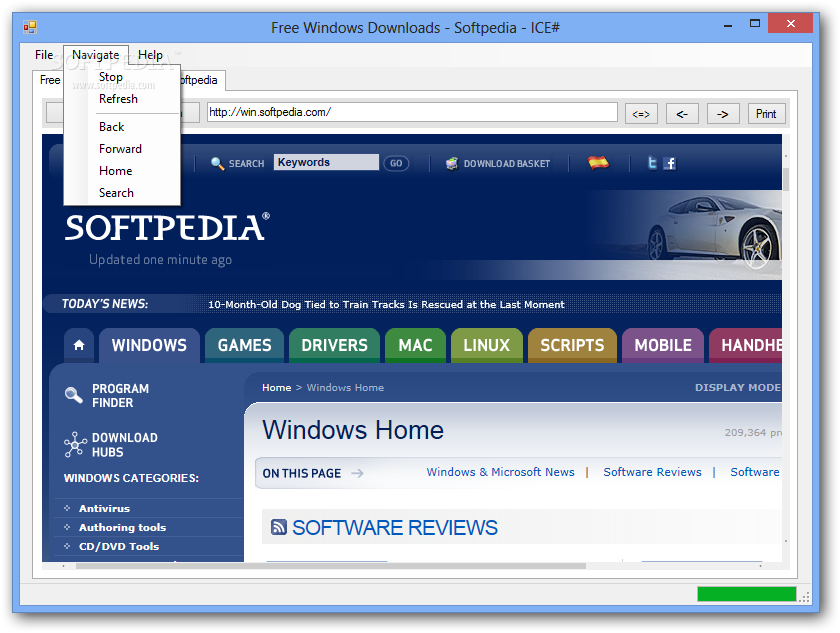Image resolution: width=840 pixels, height=633 pixels.
Task: Click DISPLAY MODE text
Action: [738, 387]
